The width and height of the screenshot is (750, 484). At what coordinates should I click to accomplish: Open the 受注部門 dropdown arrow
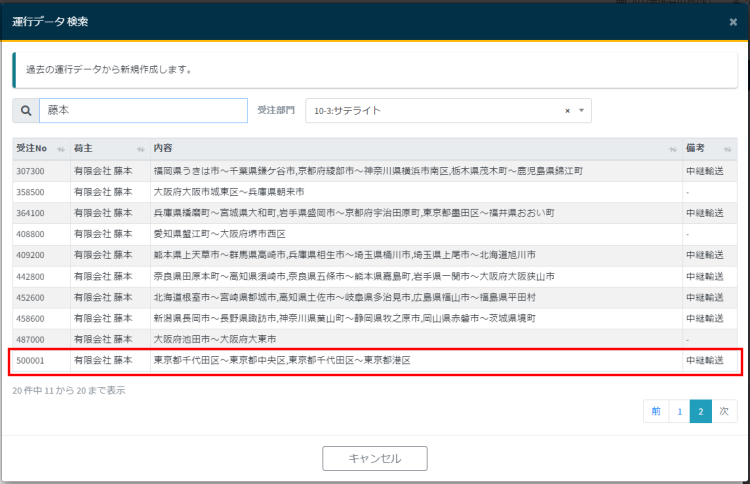pos(582,110)
